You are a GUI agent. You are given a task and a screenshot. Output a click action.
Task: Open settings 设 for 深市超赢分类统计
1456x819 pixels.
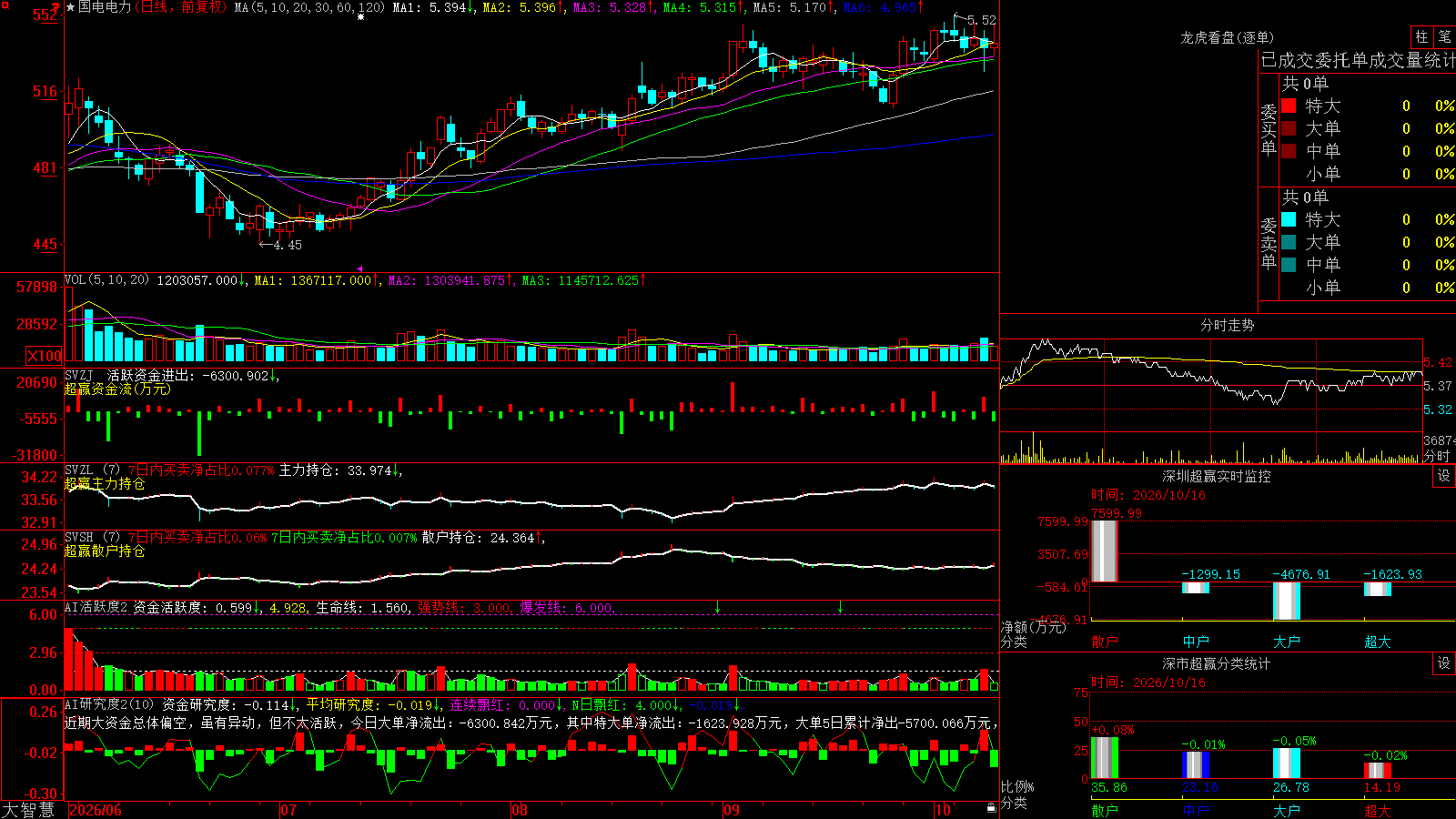pos(1444,663)
